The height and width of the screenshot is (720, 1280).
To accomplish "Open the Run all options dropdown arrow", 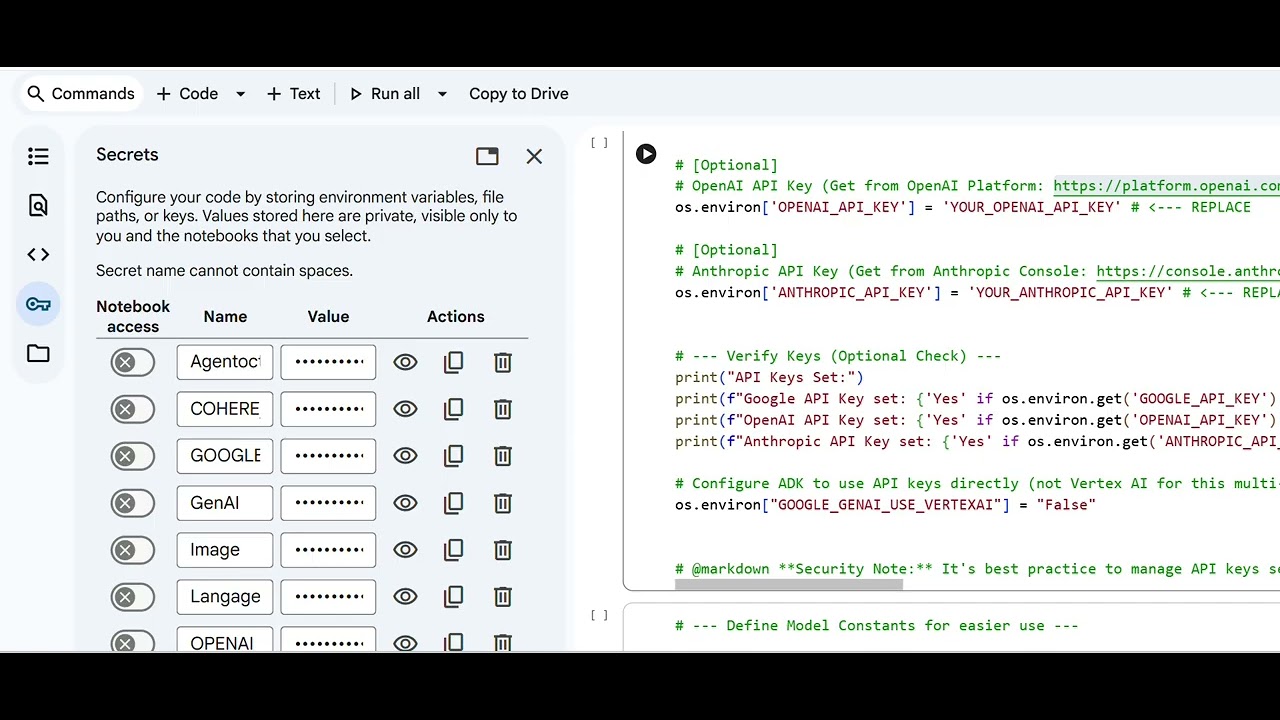I will pos(442,94).
